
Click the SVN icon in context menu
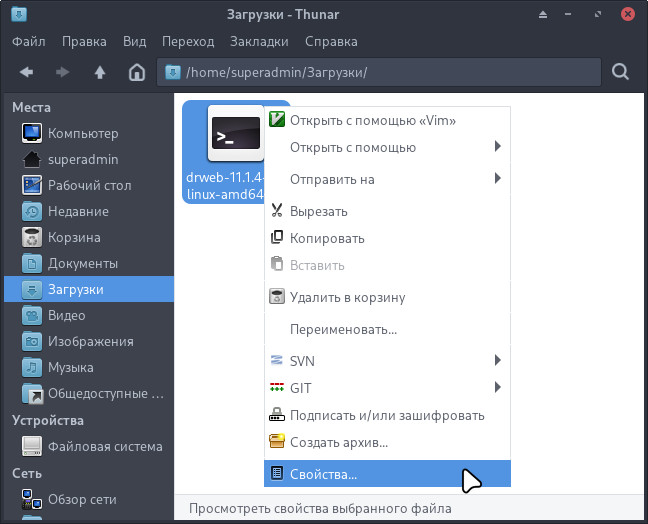point(277,360)
